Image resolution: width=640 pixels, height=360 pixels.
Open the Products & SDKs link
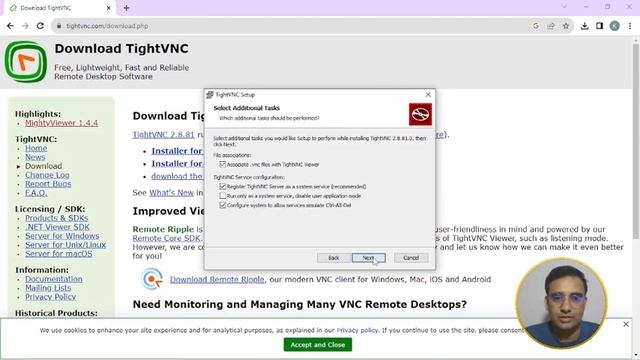(56, 218)
